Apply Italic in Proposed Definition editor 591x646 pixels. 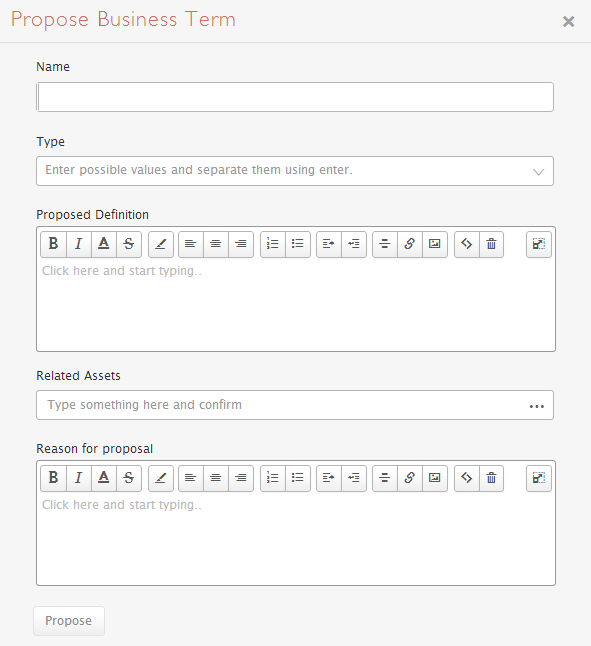[x=79, y=244]
